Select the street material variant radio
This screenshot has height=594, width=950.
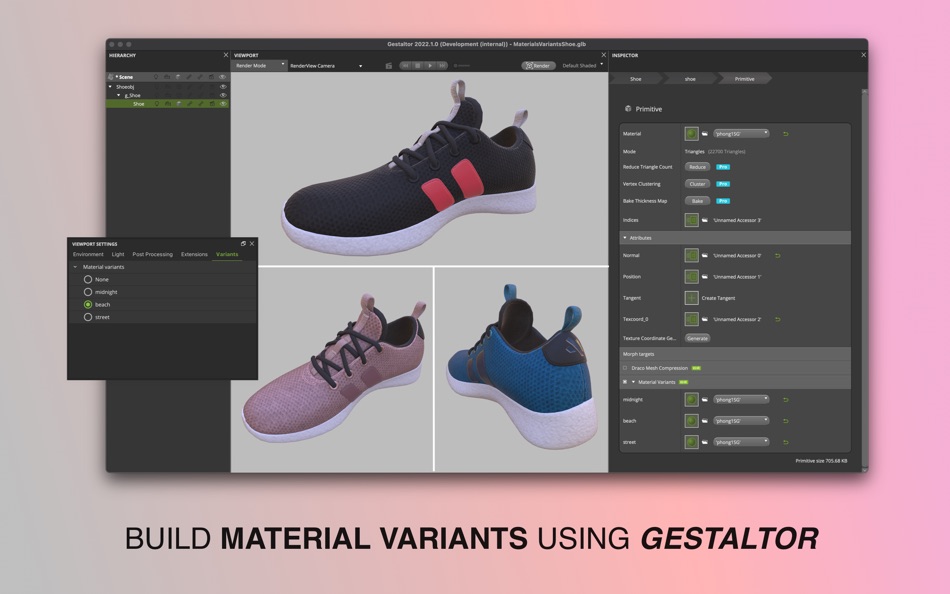point(88,317)
